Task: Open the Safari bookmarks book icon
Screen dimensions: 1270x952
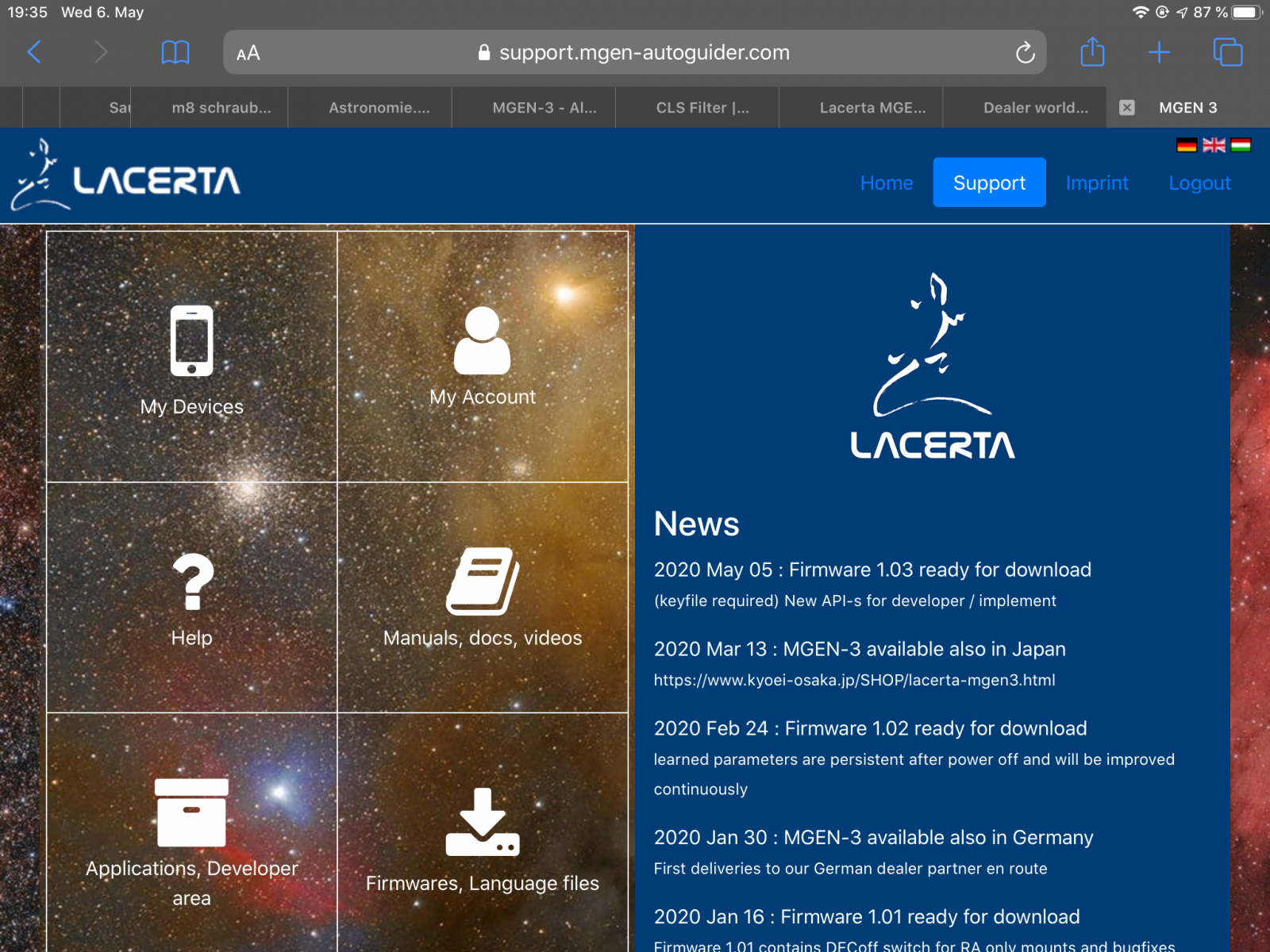Action: click(175, 52)
